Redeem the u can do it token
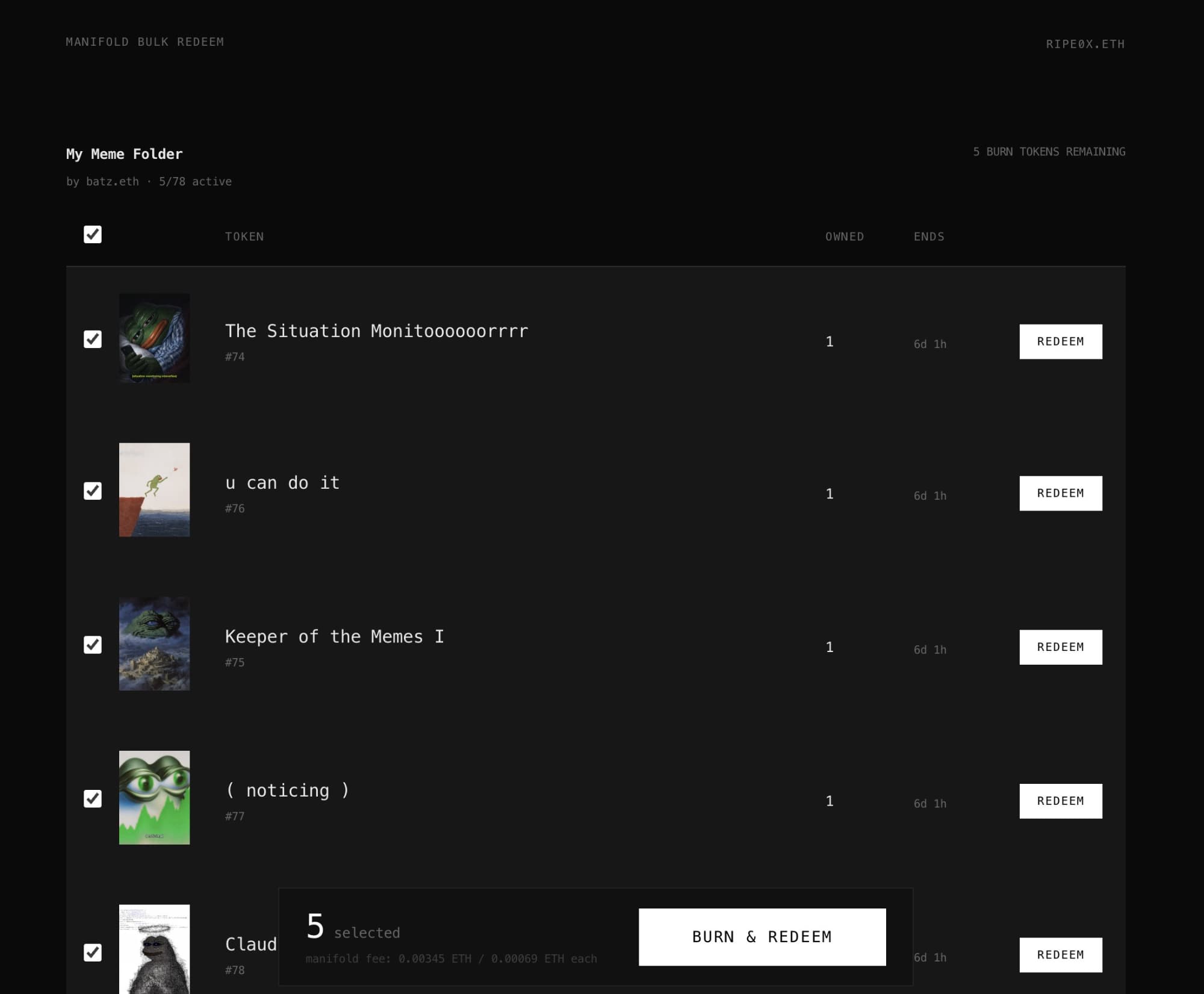This screenshot has height=994, width=1204. (x=1061, y=493)
